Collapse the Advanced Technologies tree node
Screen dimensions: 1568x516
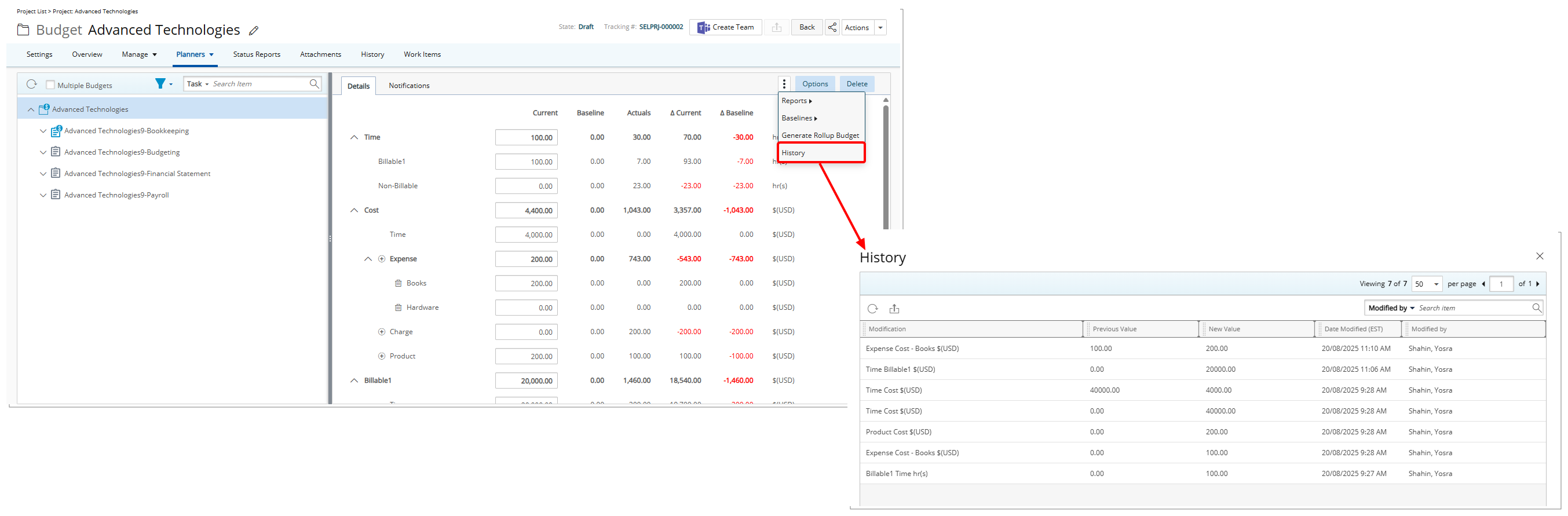[31, 109]
